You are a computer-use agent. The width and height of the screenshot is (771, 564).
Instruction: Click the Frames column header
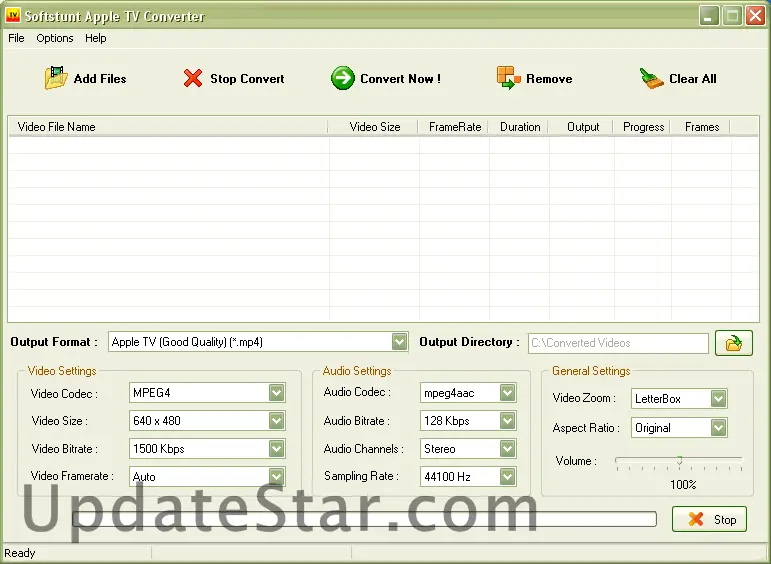click(701, 127)
